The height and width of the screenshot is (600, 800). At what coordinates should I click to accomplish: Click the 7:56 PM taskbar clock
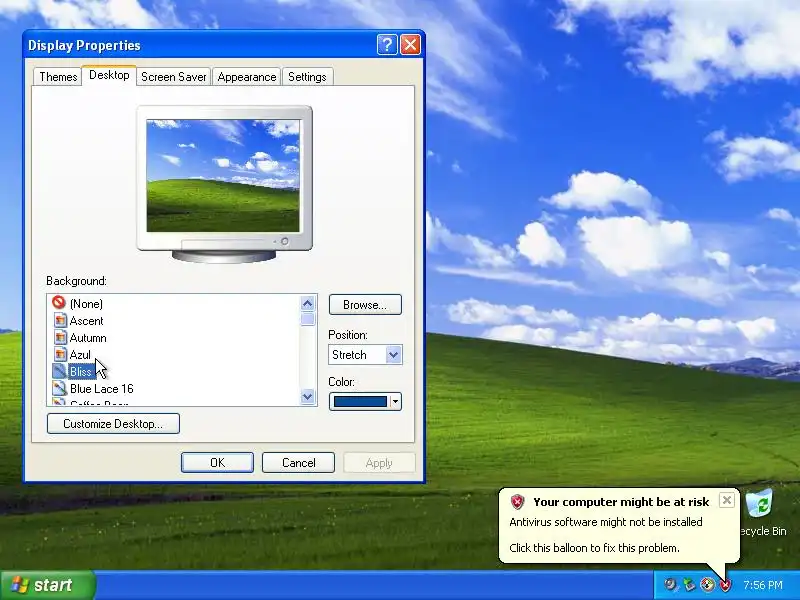762,585
